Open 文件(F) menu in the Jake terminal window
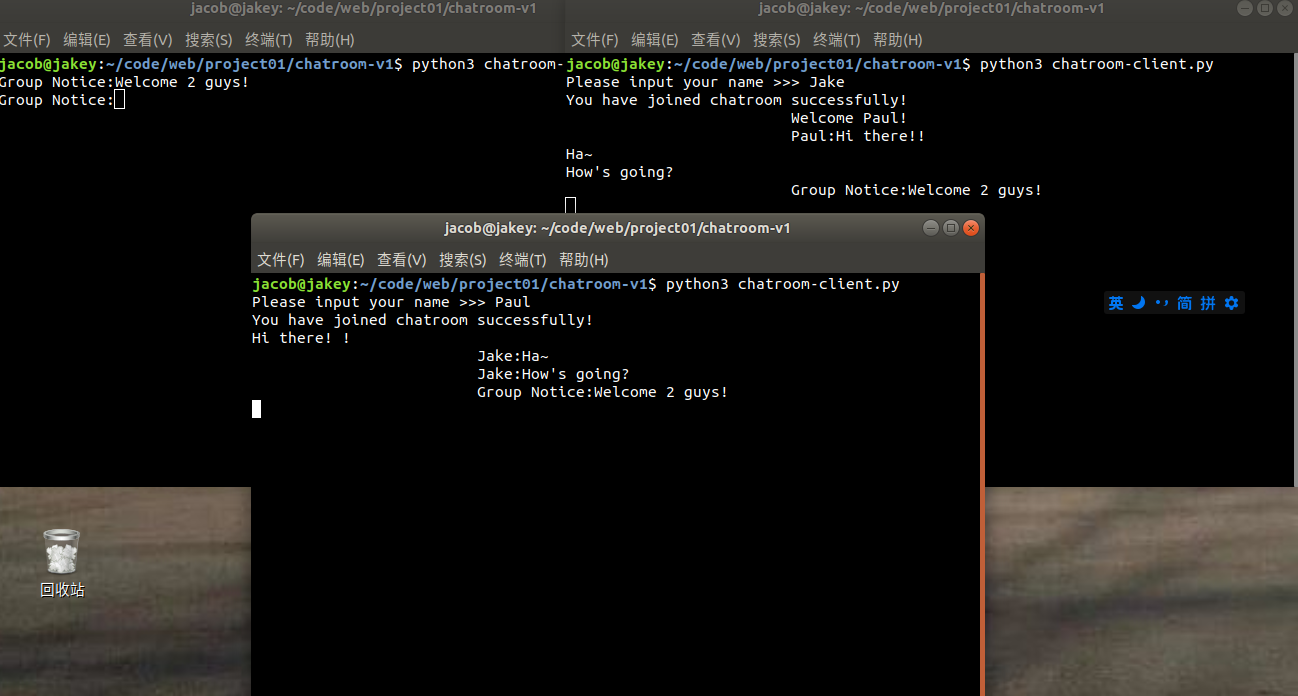Image resolution: width=1298 pixels, height=696 pixels. (x=595, y=40)
